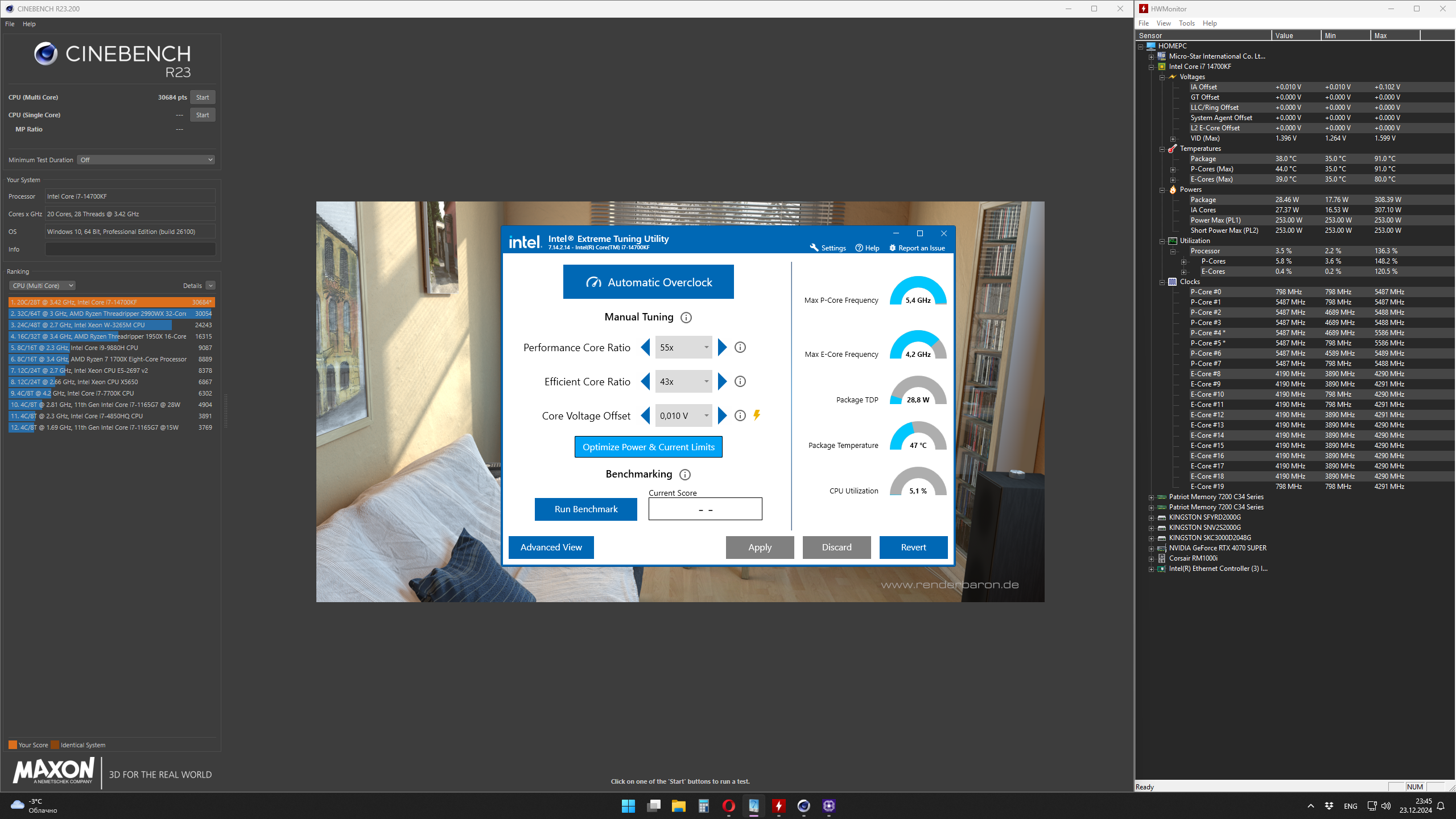
Task: Open the CPU (Multi Core) ranking dropdown
Action: point(43,286)
